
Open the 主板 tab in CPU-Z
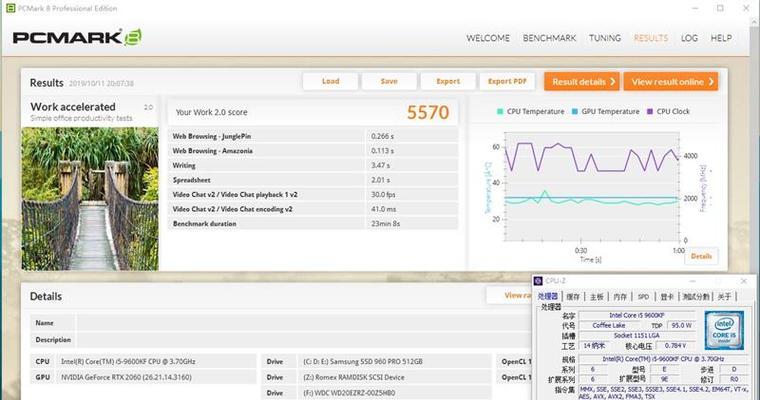(597, 296)
